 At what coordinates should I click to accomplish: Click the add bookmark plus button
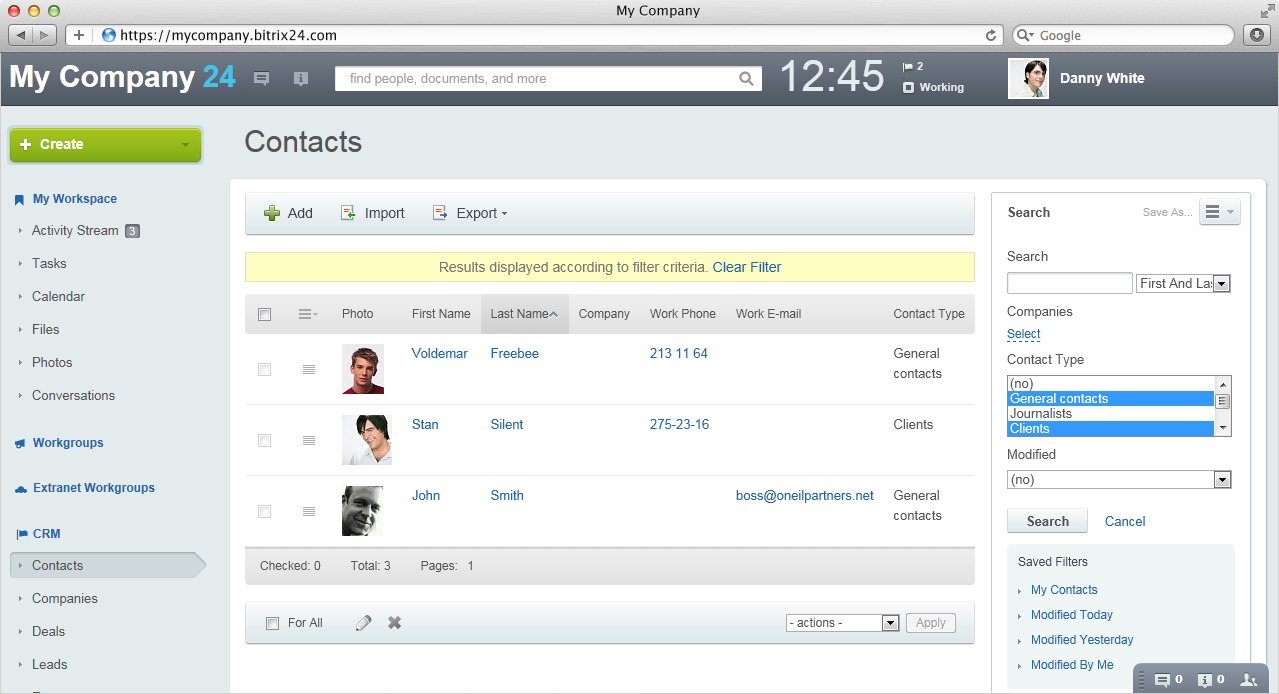coord(79,35)
